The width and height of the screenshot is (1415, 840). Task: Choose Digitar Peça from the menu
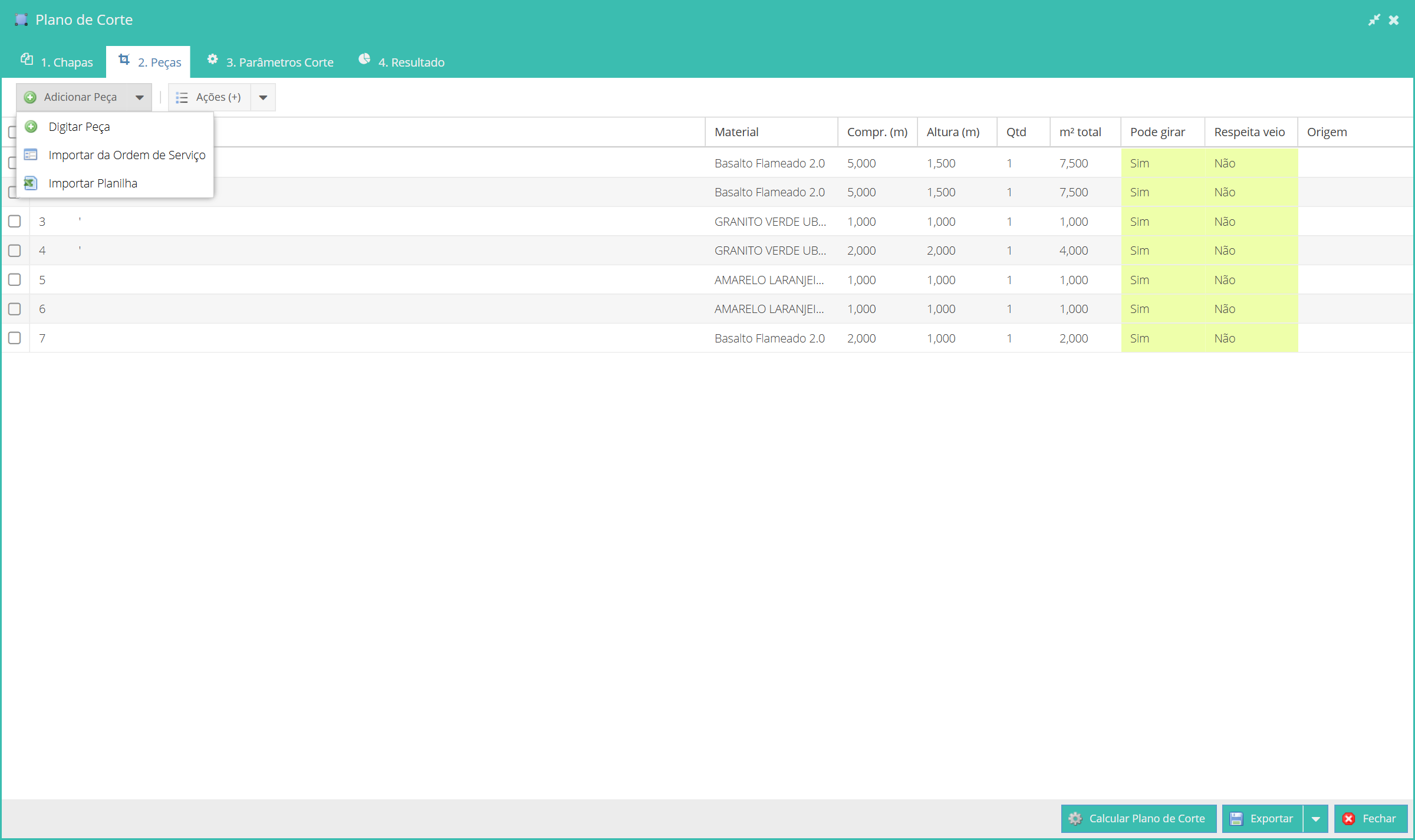pyautogui.click(x=115, y=127)
